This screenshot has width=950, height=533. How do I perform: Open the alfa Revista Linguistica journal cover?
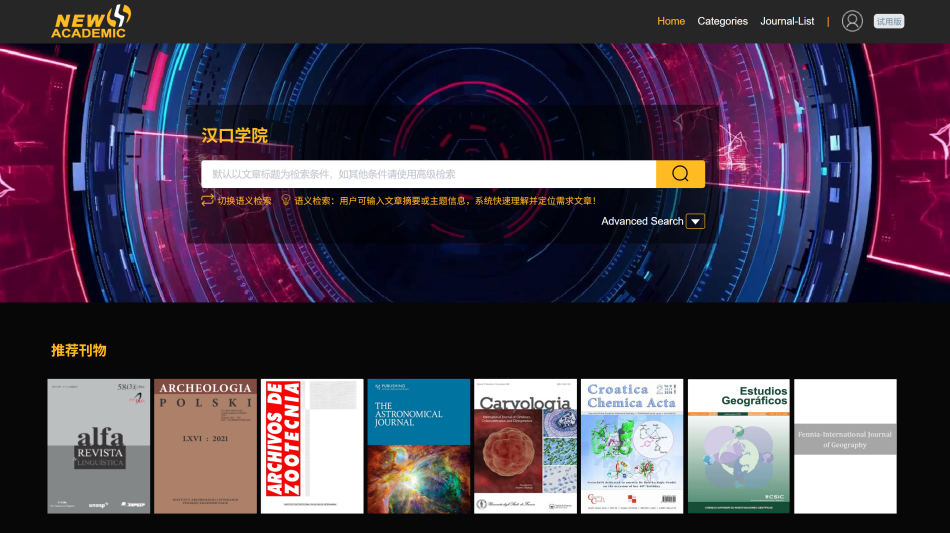(99, 446)
